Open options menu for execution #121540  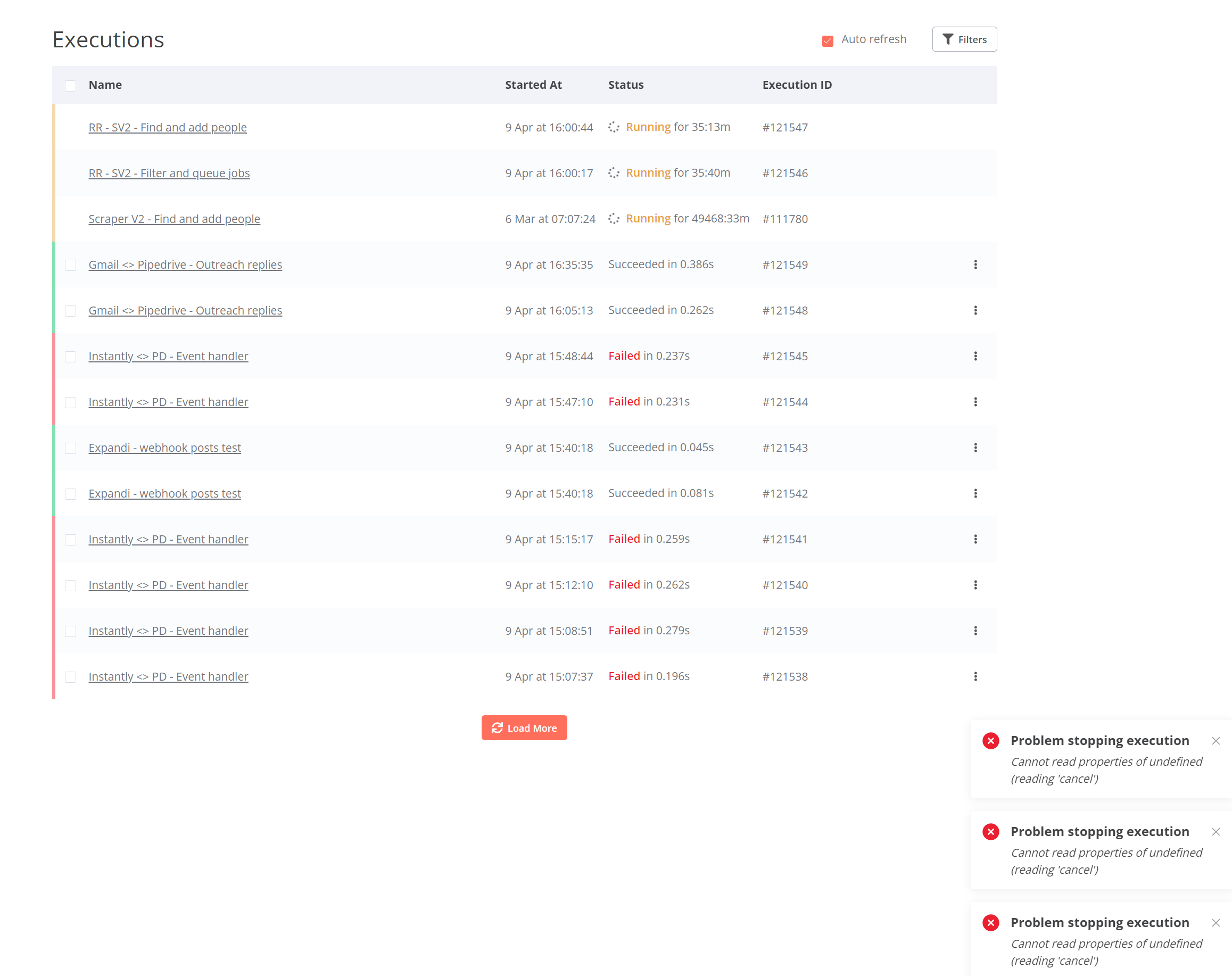tap(975, 584)
